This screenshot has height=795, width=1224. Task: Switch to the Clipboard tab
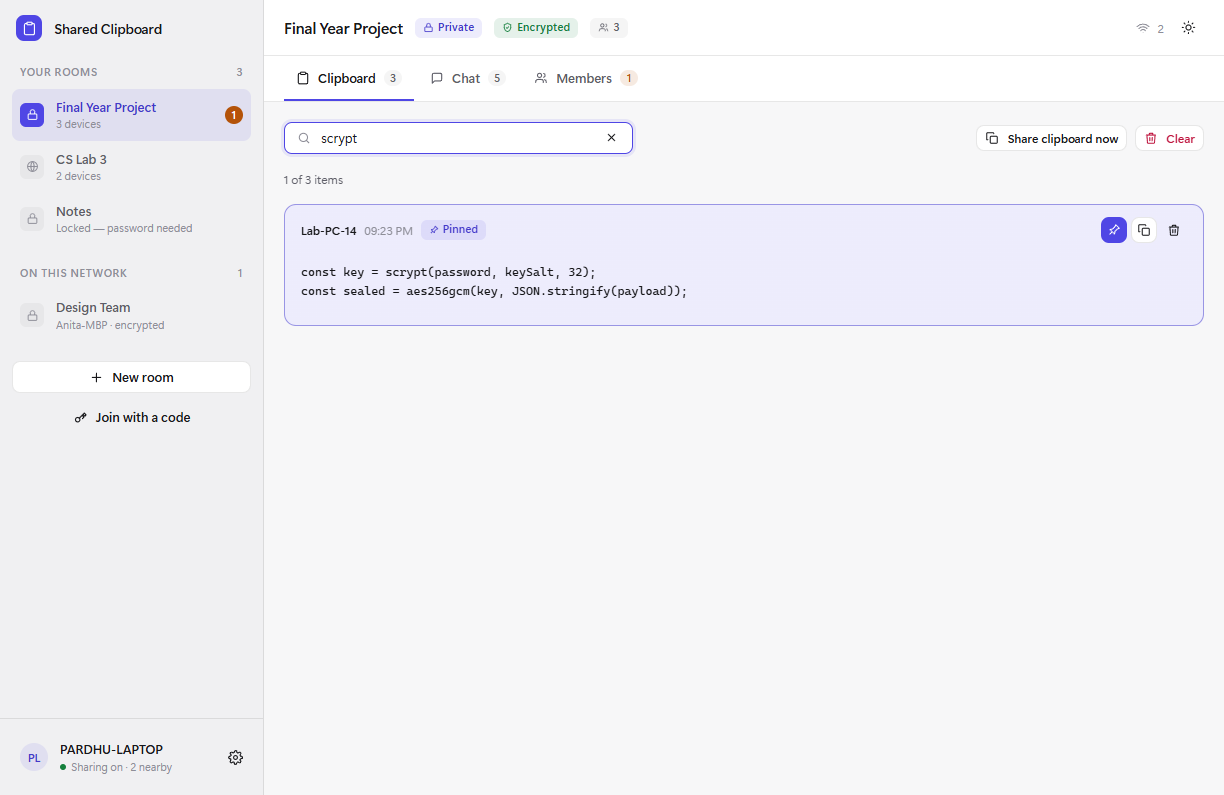(349, 78)
